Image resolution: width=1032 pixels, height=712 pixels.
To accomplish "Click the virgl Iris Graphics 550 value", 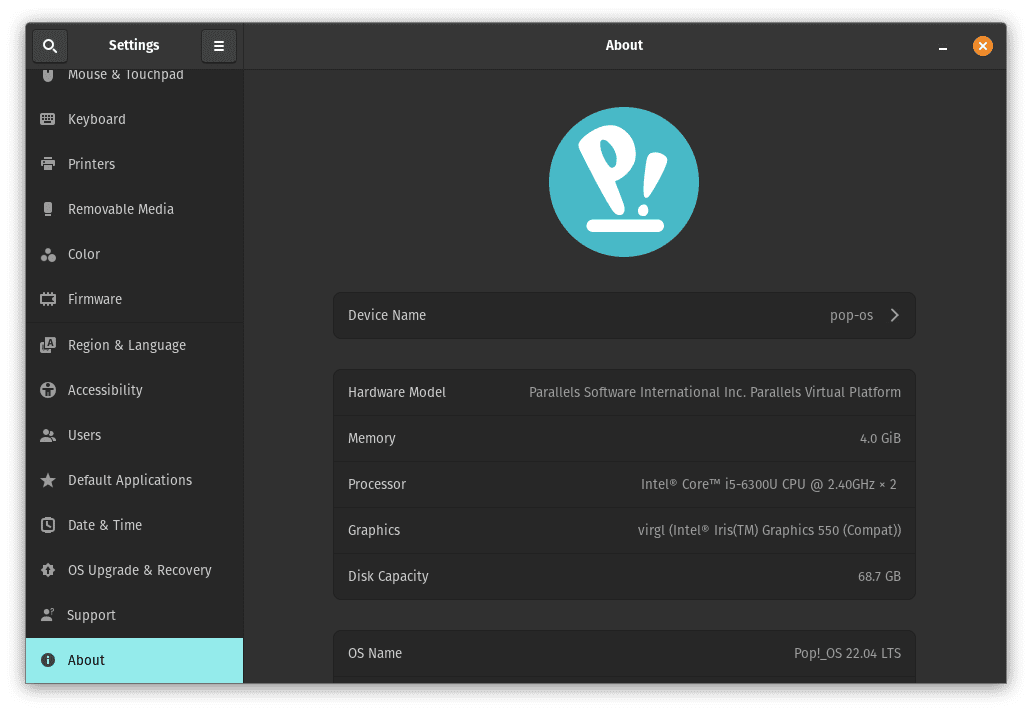I will (x=769, y=530).
